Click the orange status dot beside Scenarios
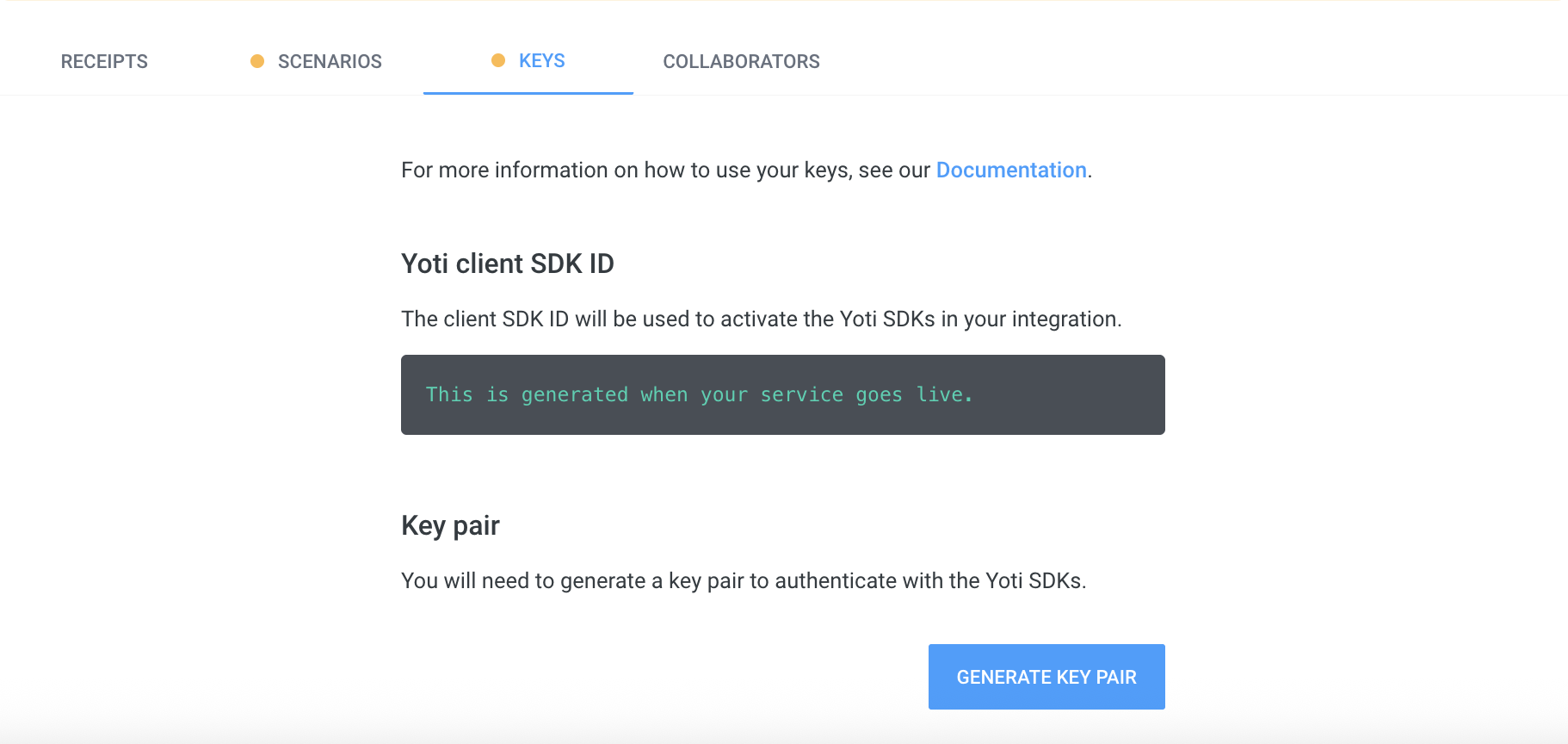Screen dimensions: 1568x744 [x=257, y=61]
